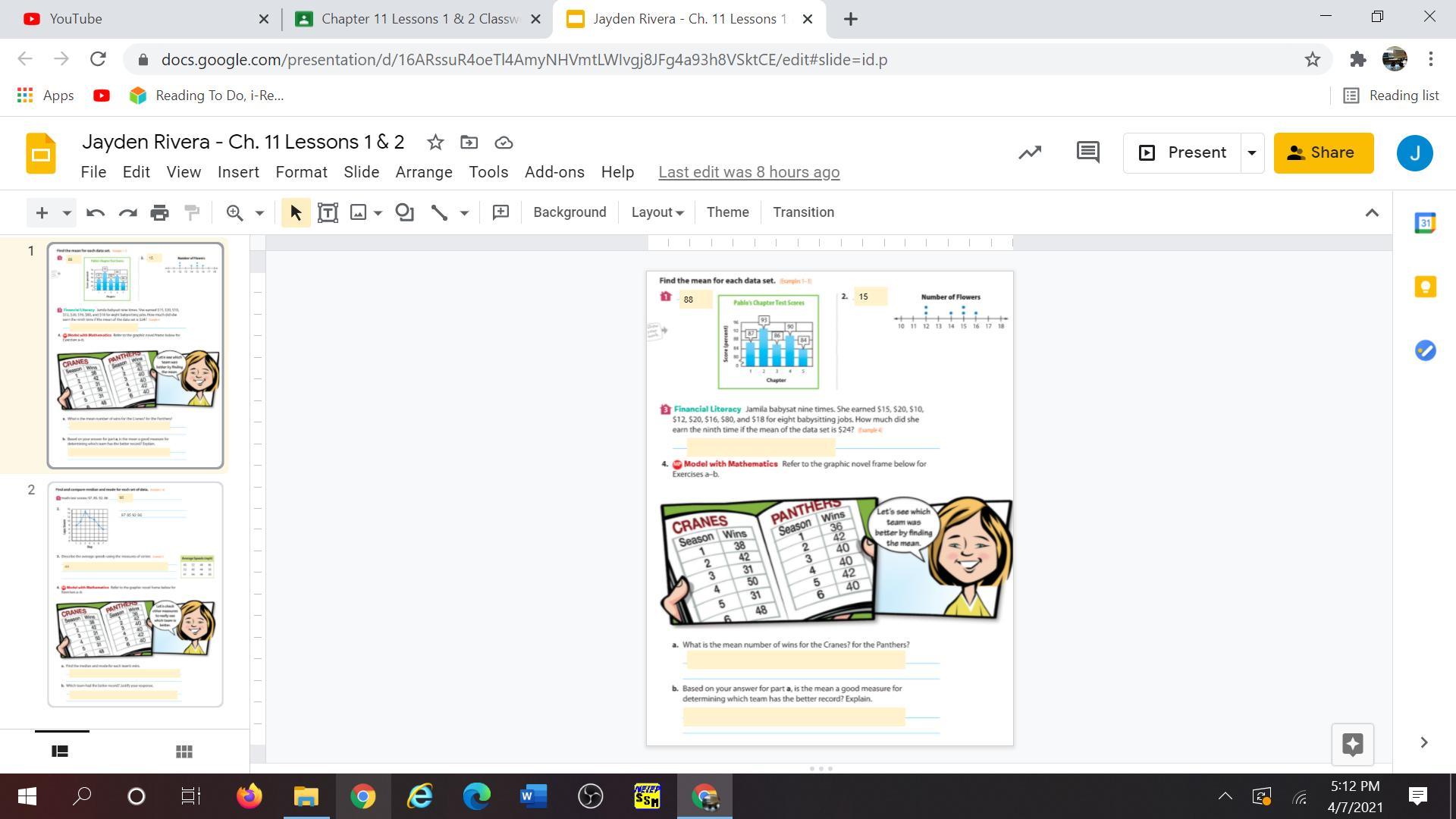Switch to grid view of slides
Screen dimensions: 1456x819
(x=184, y=752)
